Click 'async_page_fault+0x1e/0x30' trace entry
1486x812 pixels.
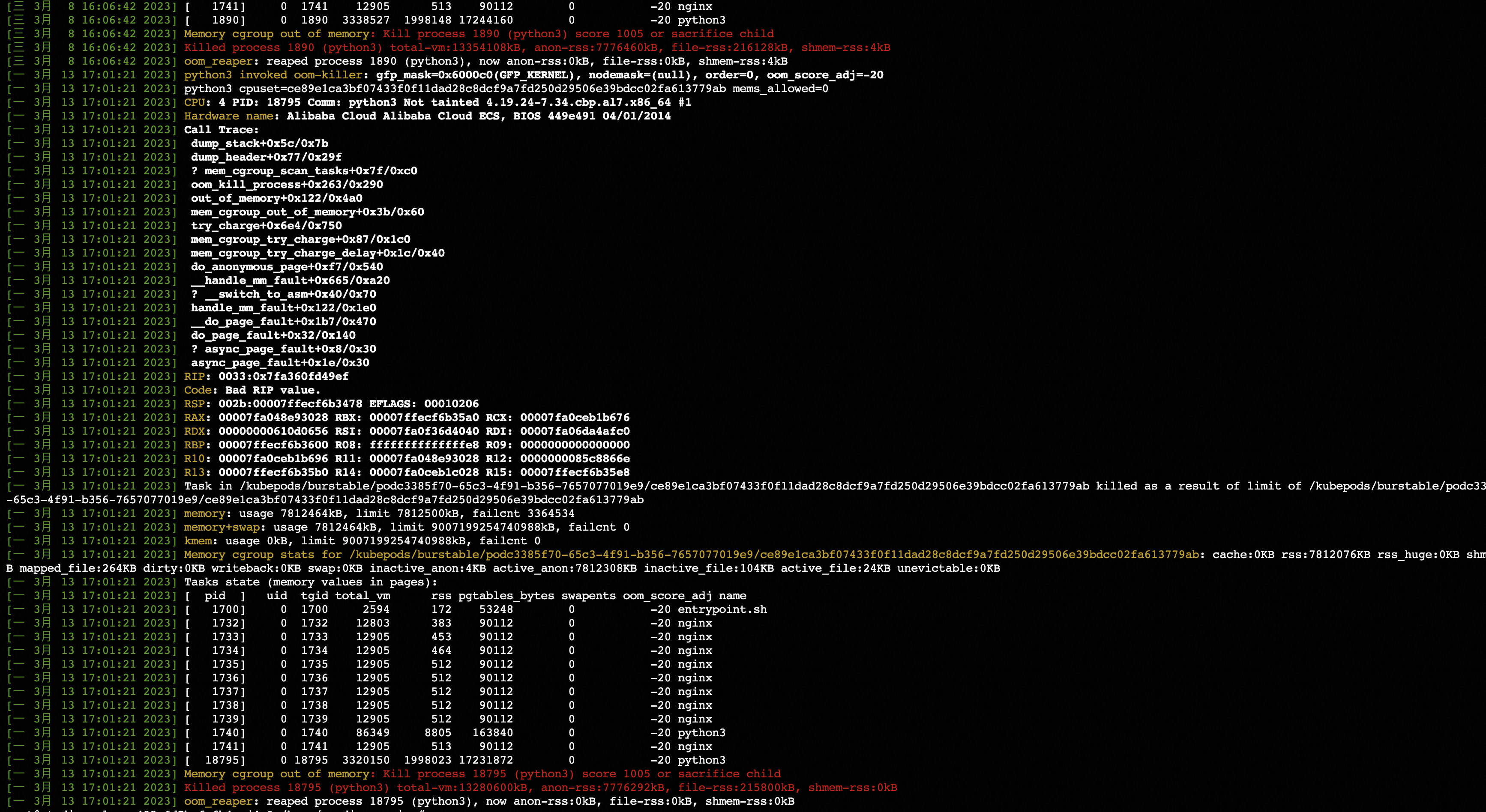[x=280, y=363]
